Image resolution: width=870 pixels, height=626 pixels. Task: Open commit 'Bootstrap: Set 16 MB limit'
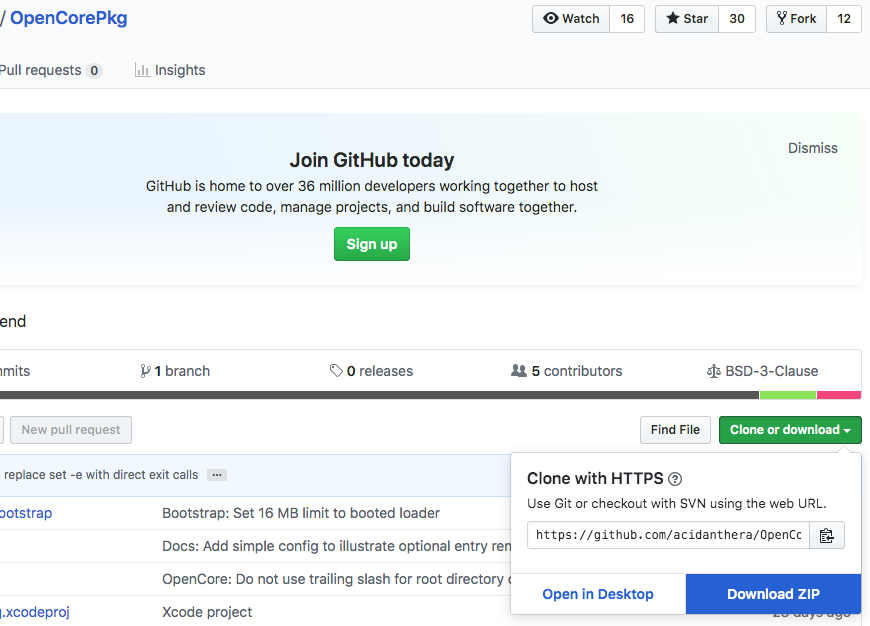point(301,513)
